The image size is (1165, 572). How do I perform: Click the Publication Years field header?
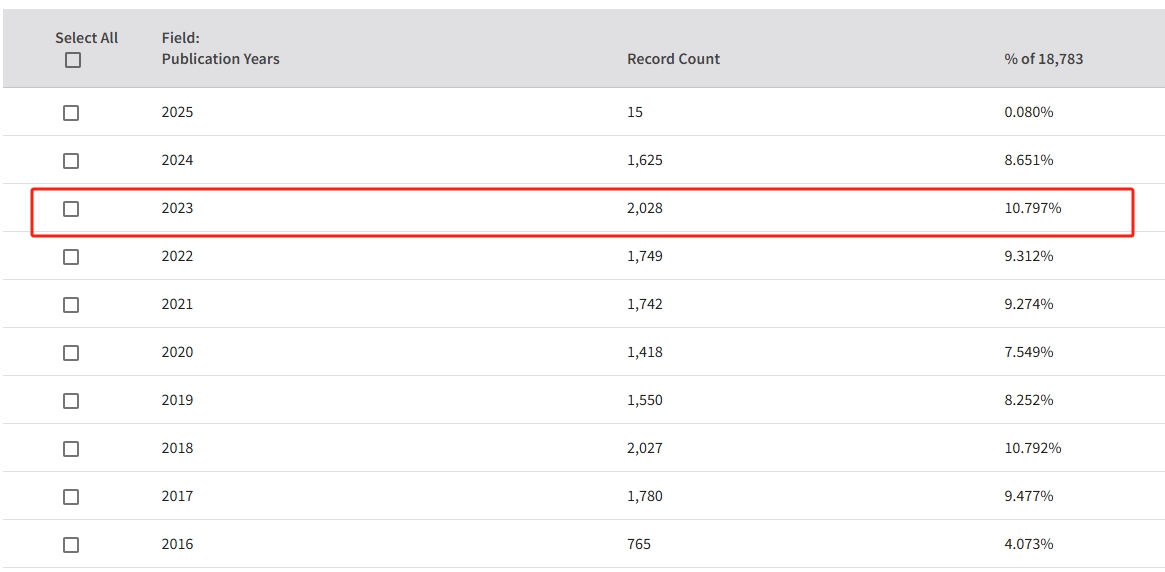(x=220, y=59)
